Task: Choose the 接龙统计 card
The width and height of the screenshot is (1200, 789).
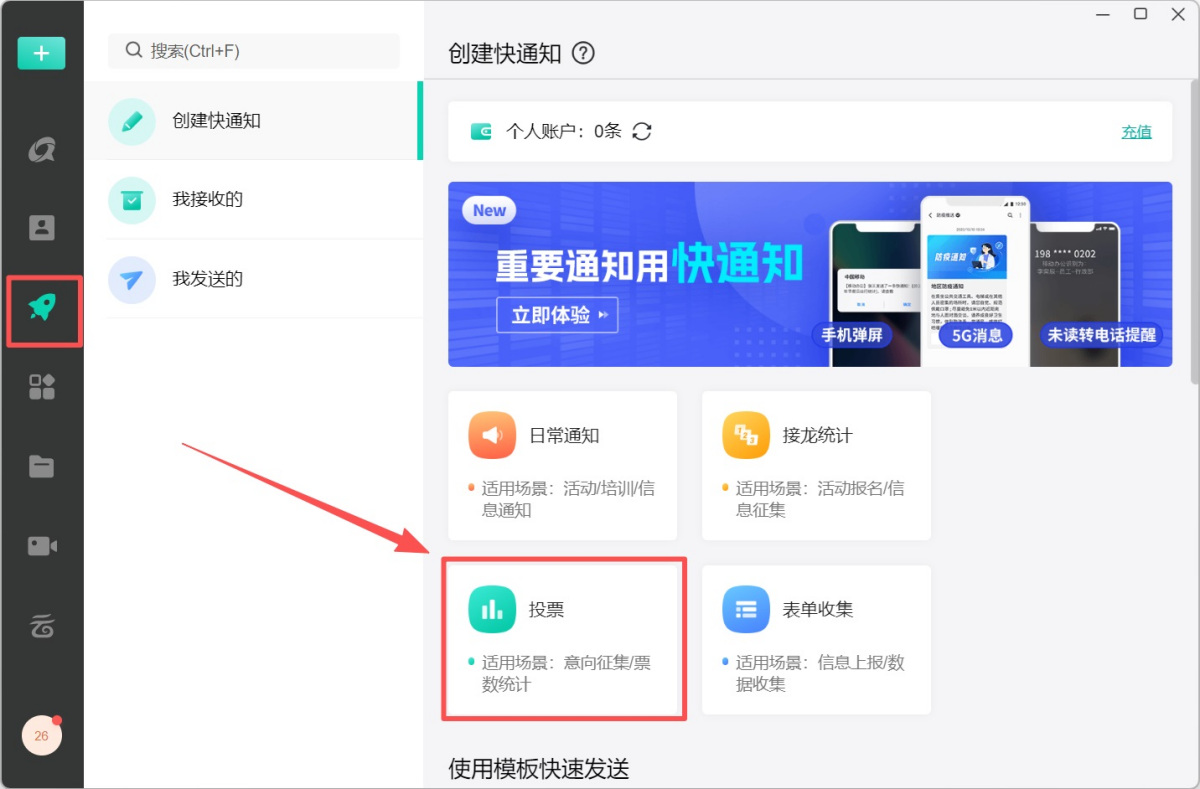Action: click(x=816, y=465)
